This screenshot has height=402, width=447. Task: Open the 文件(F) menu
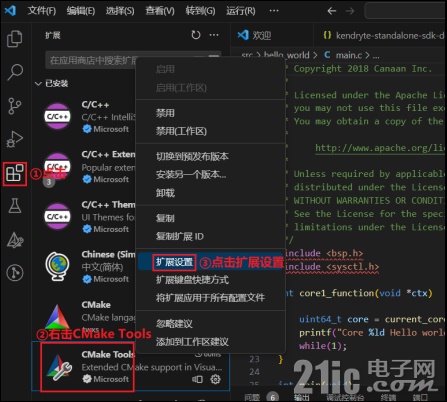42,11
